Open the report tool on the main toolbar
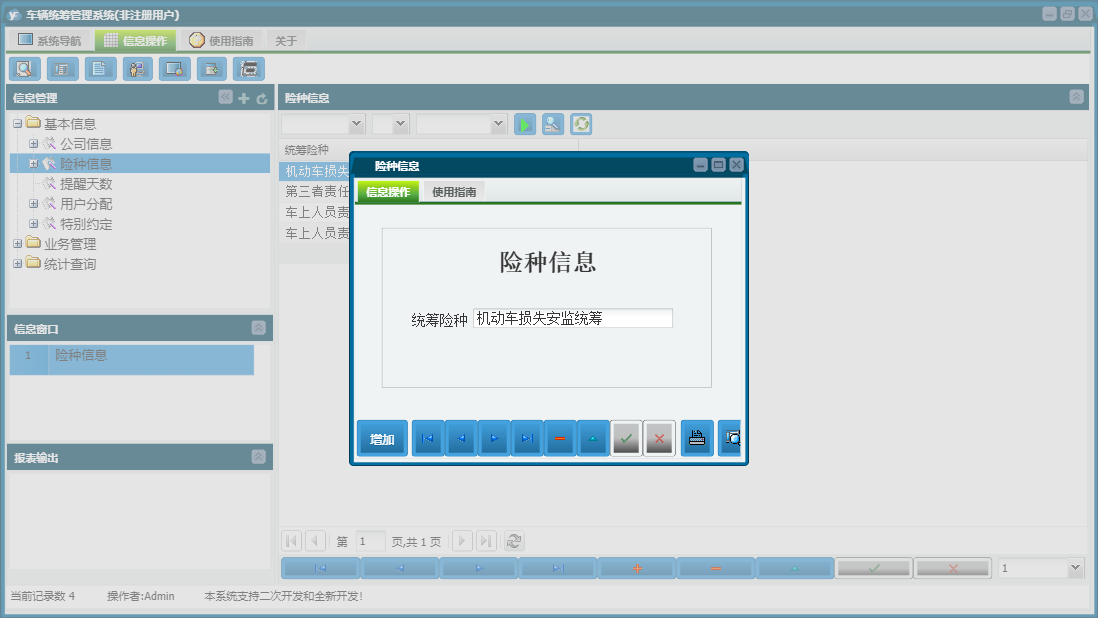Viewport: 1098px width, 618px height. (61, 68)
